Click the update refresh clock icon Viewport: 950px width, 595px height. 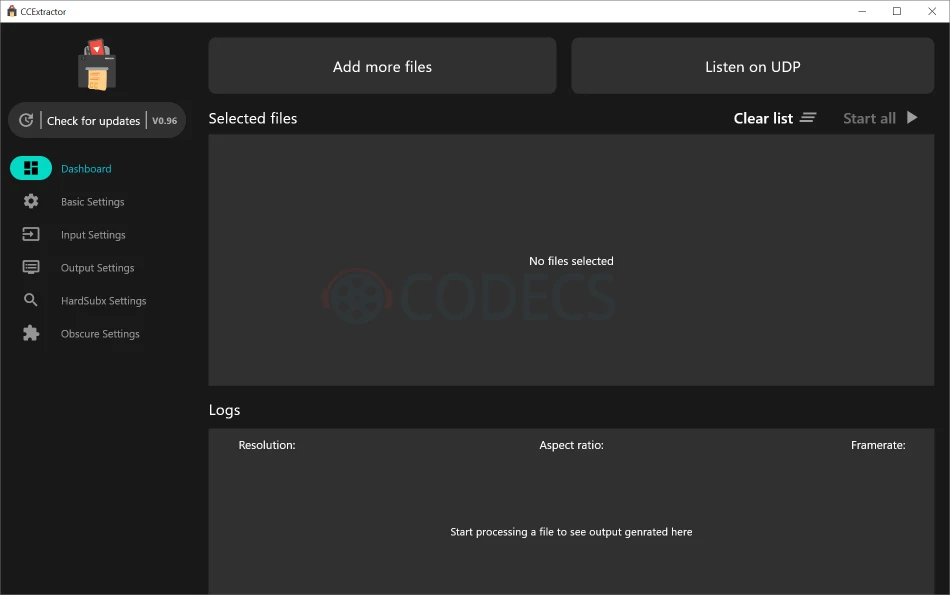click(x=27, y=120)
